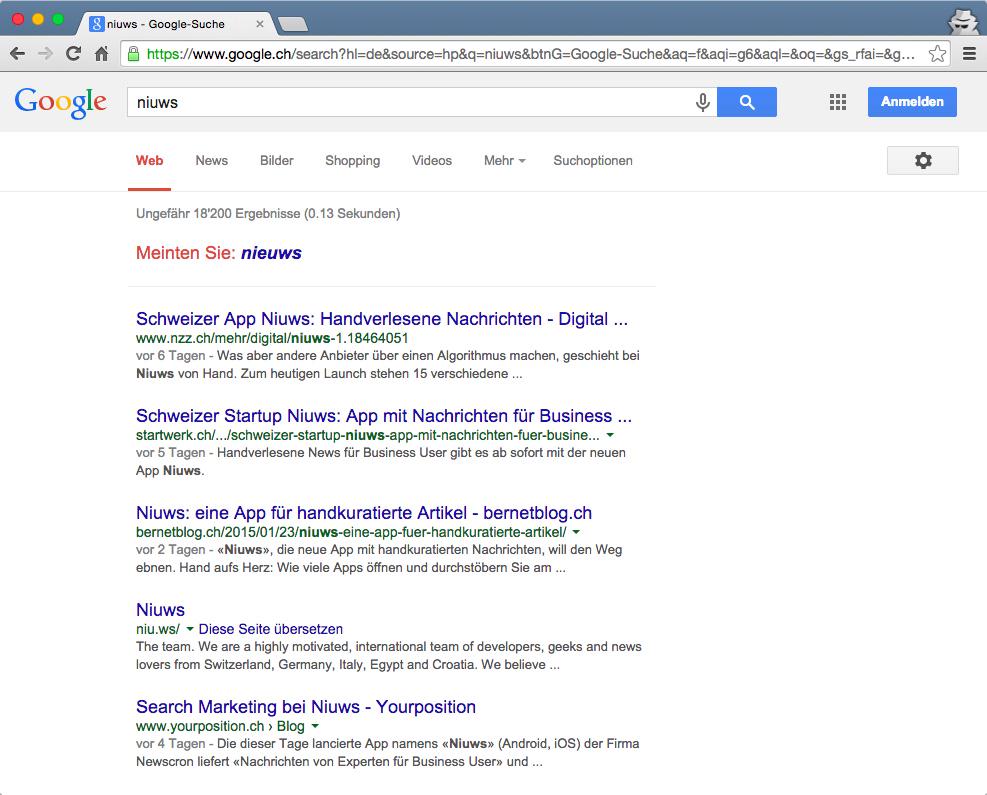Image resolution: width=987 pixels, height=795 pixels.
Task: Click the incognito spy icon
Action: pyautogui.click(x=963, y=21)
